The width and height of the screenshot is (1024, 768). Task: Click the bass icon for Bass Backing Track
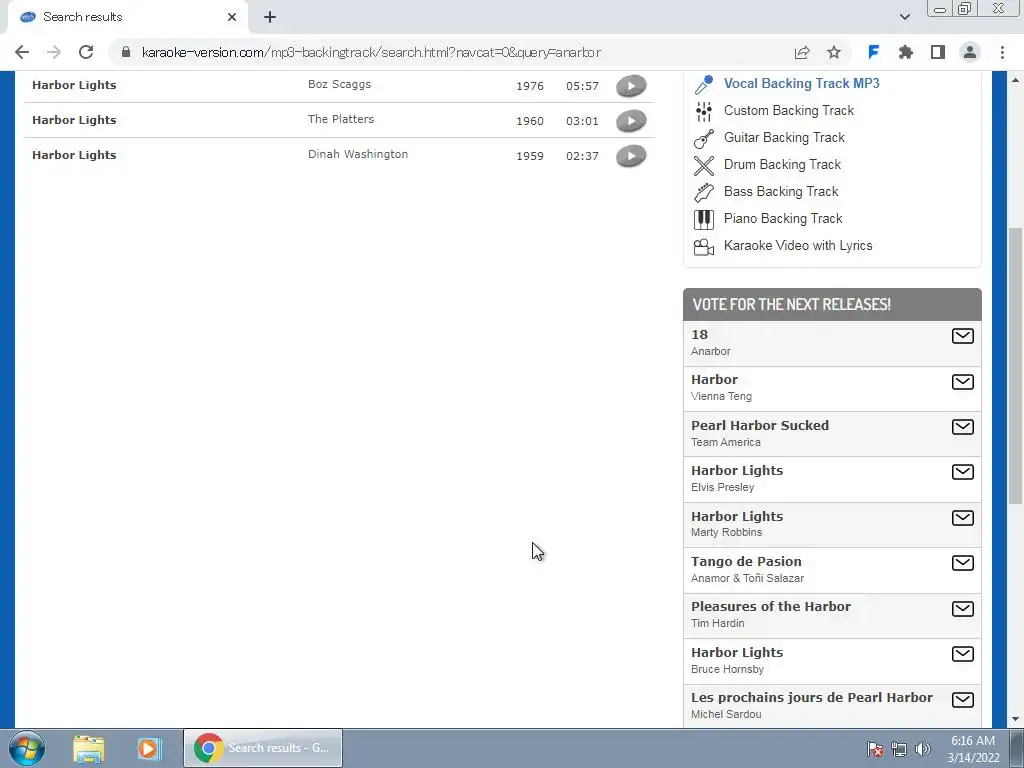[x=703, y=192]
